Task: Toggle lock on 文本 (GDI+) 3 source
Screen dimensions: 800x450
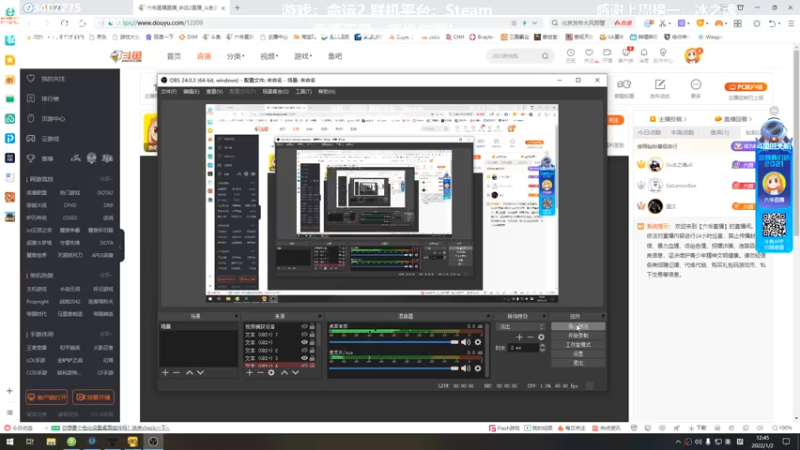Action: [x=312, y=358]
